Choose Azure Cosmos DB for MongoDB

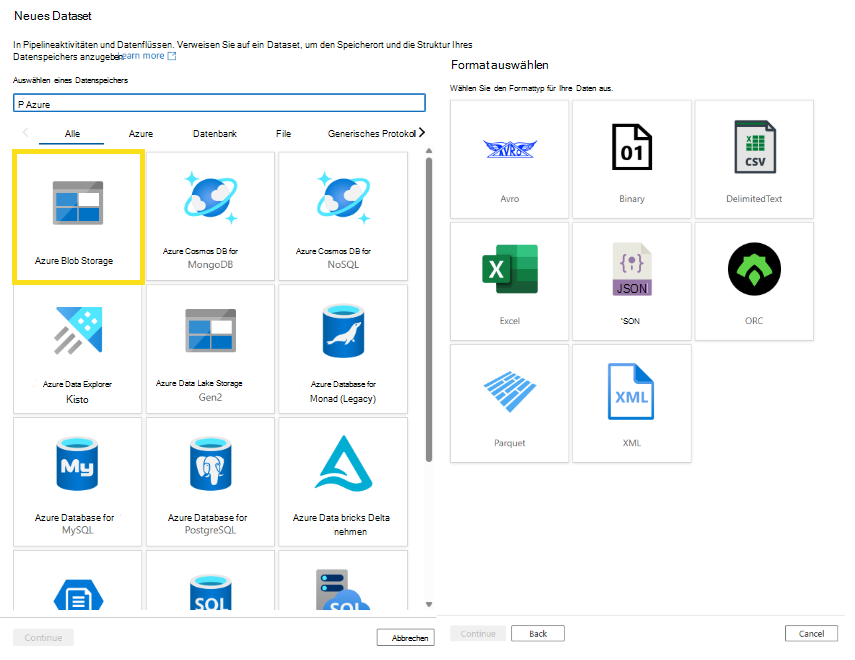coord(210,215)
